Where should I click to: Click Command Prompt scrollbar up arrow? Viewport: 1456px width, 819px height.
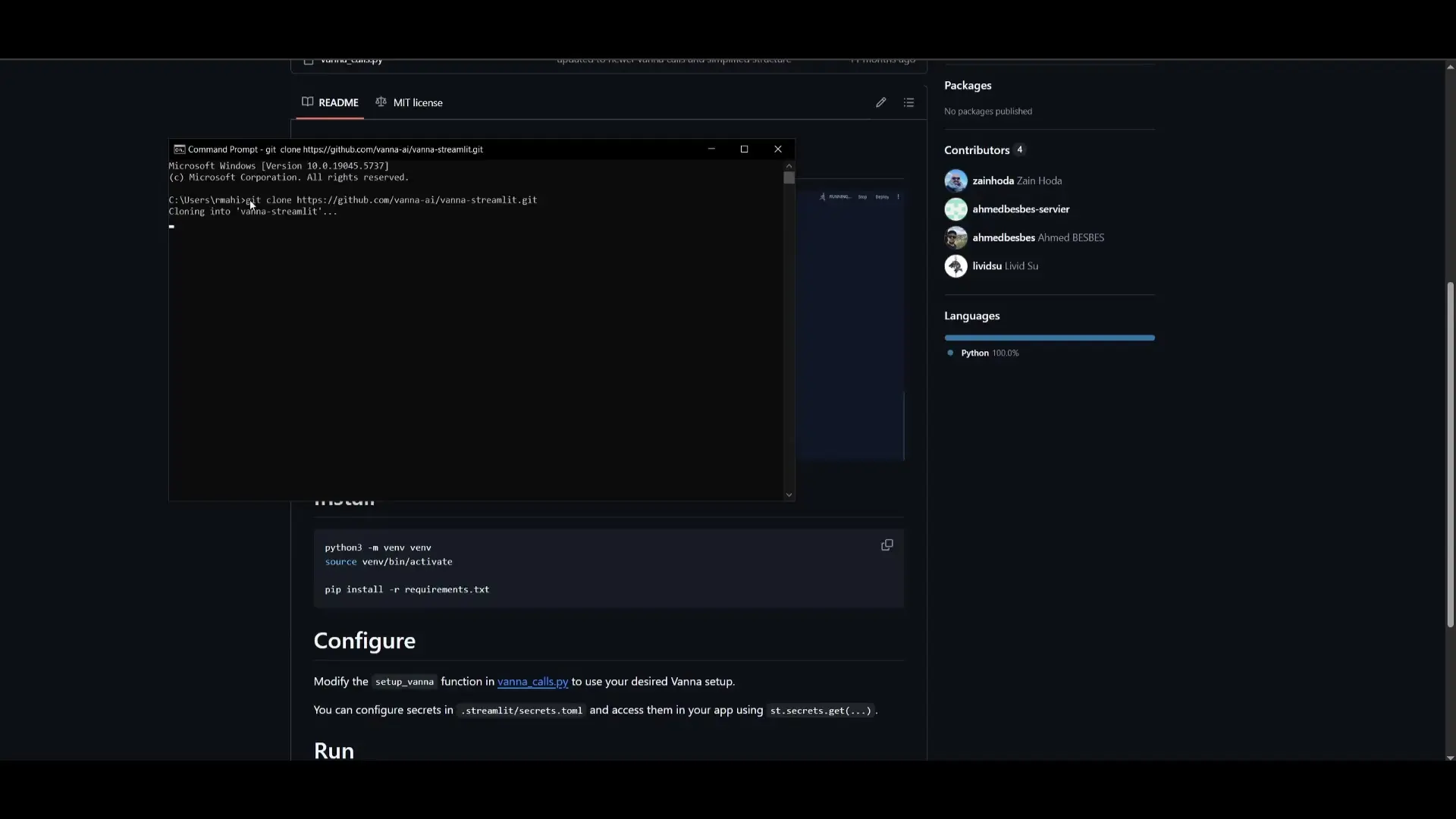(789, 165)
